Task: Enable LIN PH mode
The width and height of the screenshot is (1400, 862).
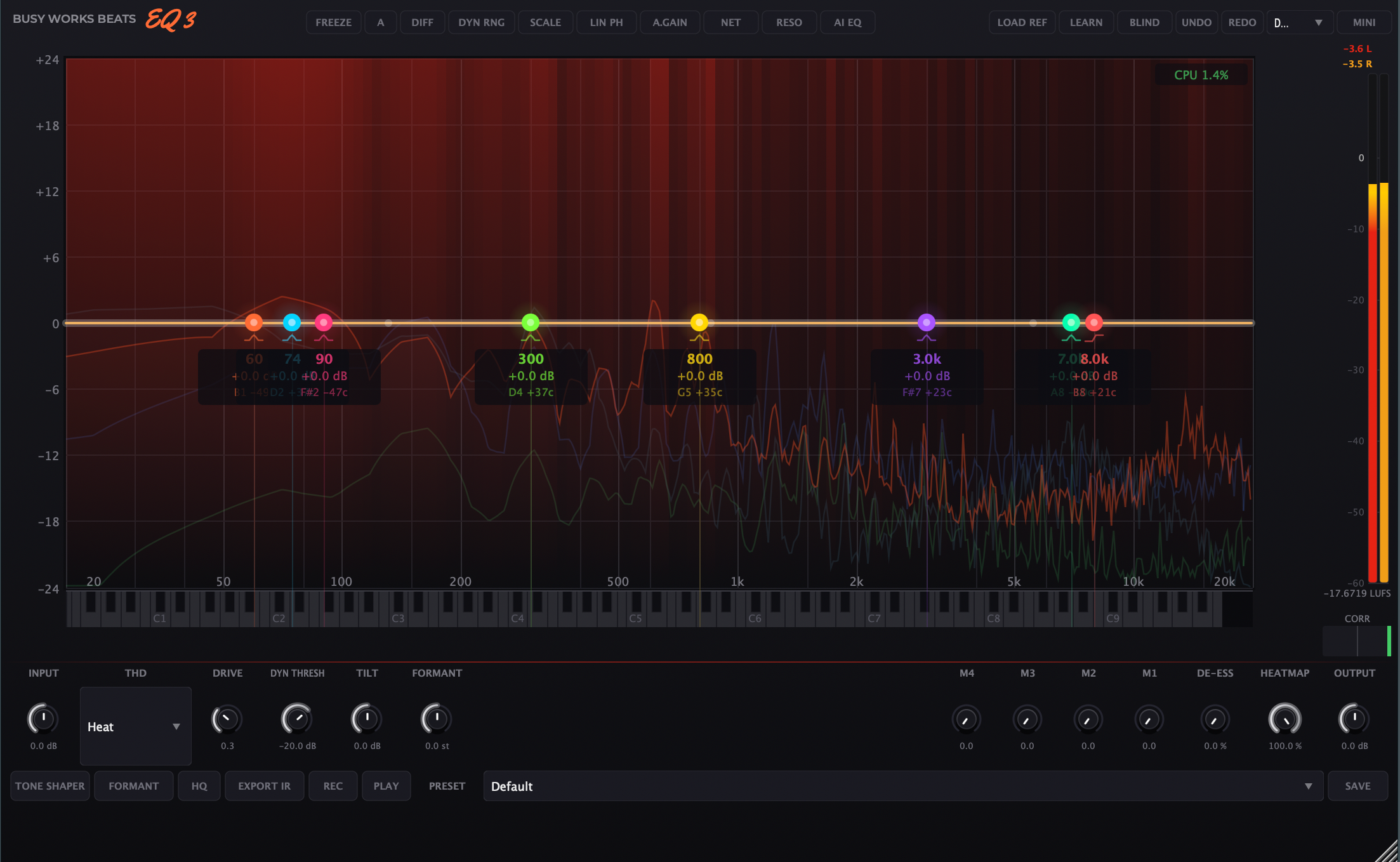Action: pyautogui.click(x=606, y=22)
